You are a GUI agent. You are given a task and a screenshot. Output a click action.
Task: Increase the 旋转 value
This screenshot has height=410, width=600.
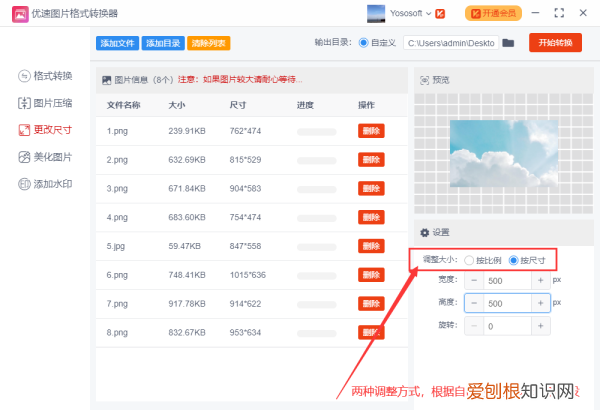[541, 326]
